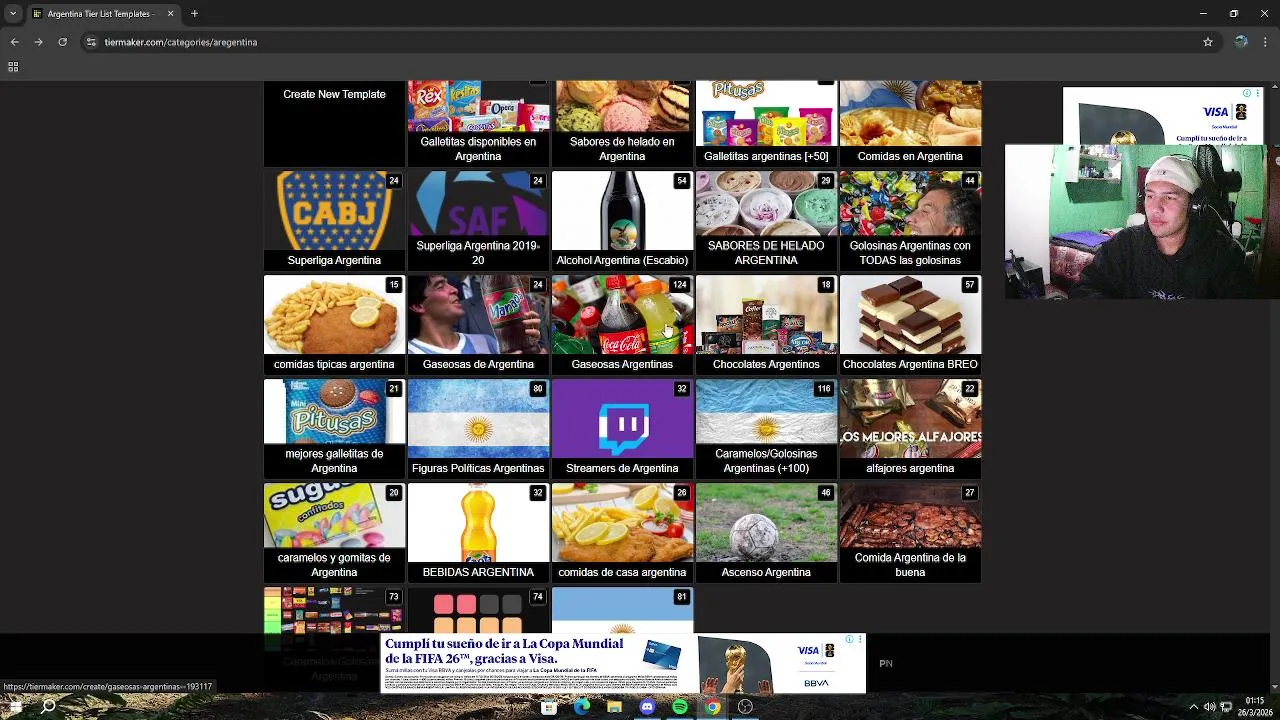Open a new browser tab
Screen dimensions: 1280x720
(194, 14)
